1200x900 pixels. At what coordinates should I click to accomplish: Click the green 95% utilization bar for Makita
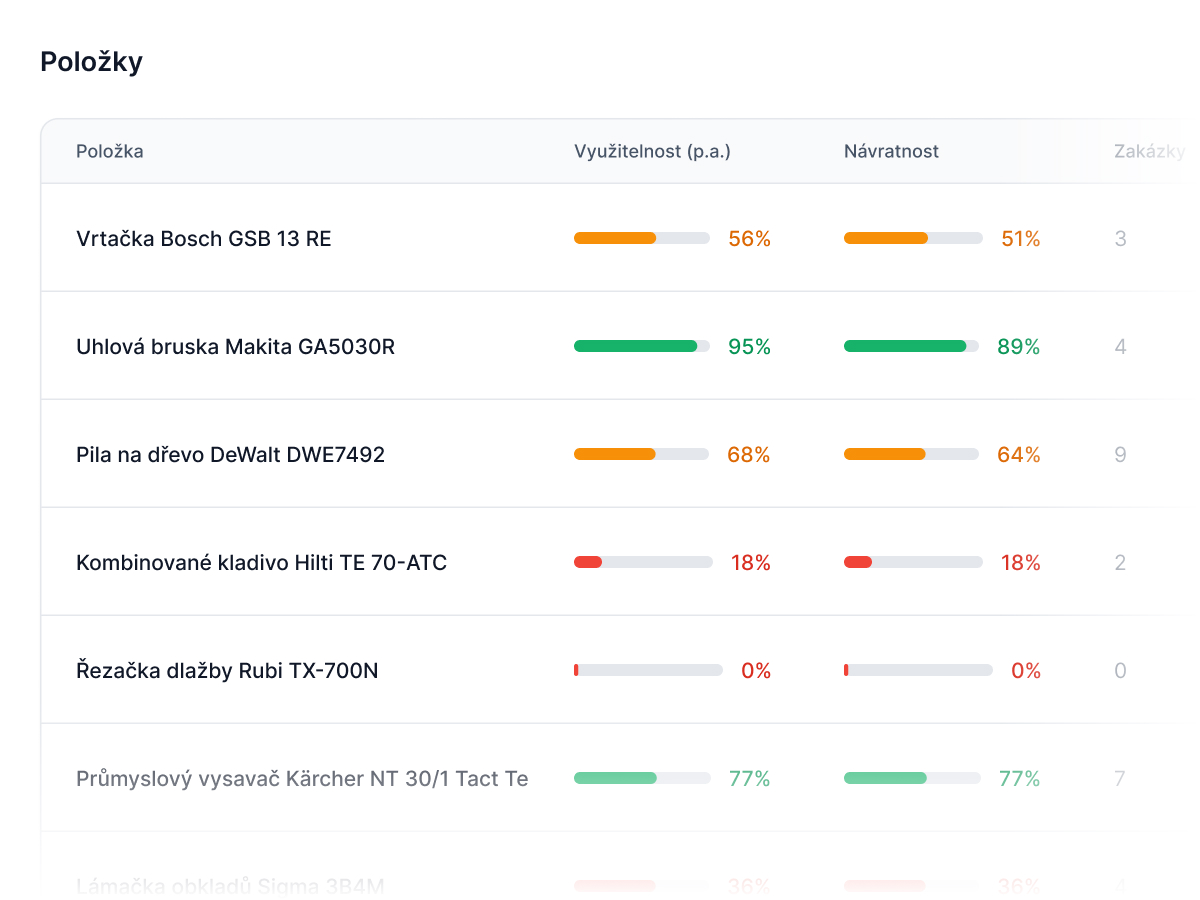(642, 346)
